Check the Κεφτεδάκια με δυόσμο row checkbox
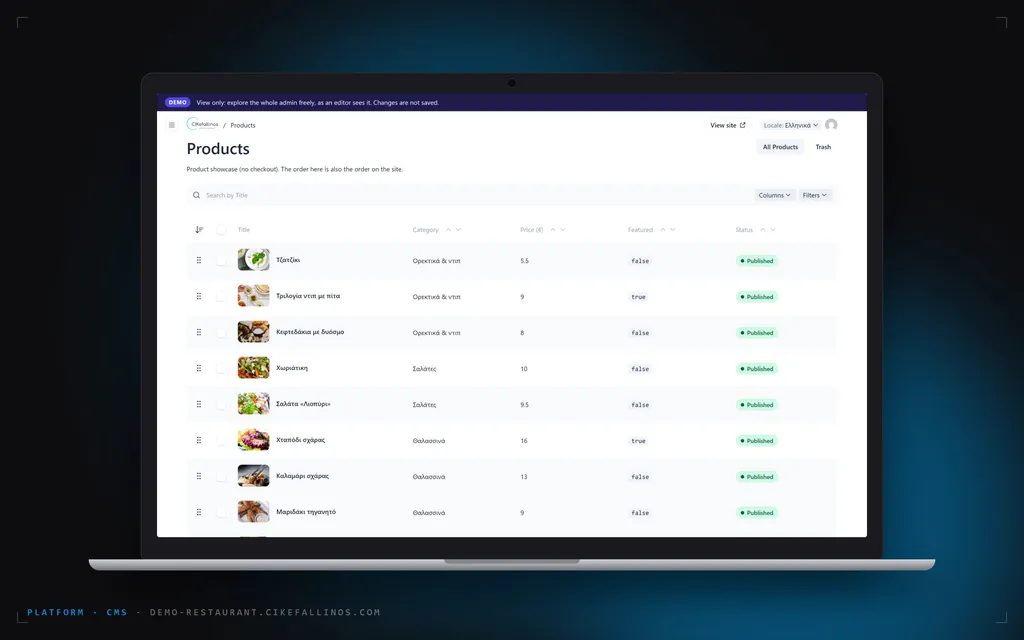 pyautogui.click(x=221, y=332)
